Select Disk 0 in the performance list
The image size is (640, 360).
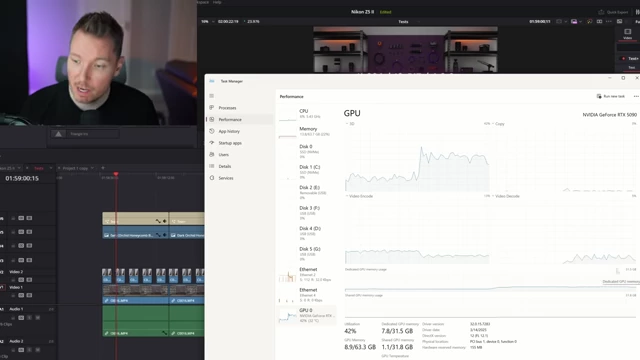tap(307, 151)
